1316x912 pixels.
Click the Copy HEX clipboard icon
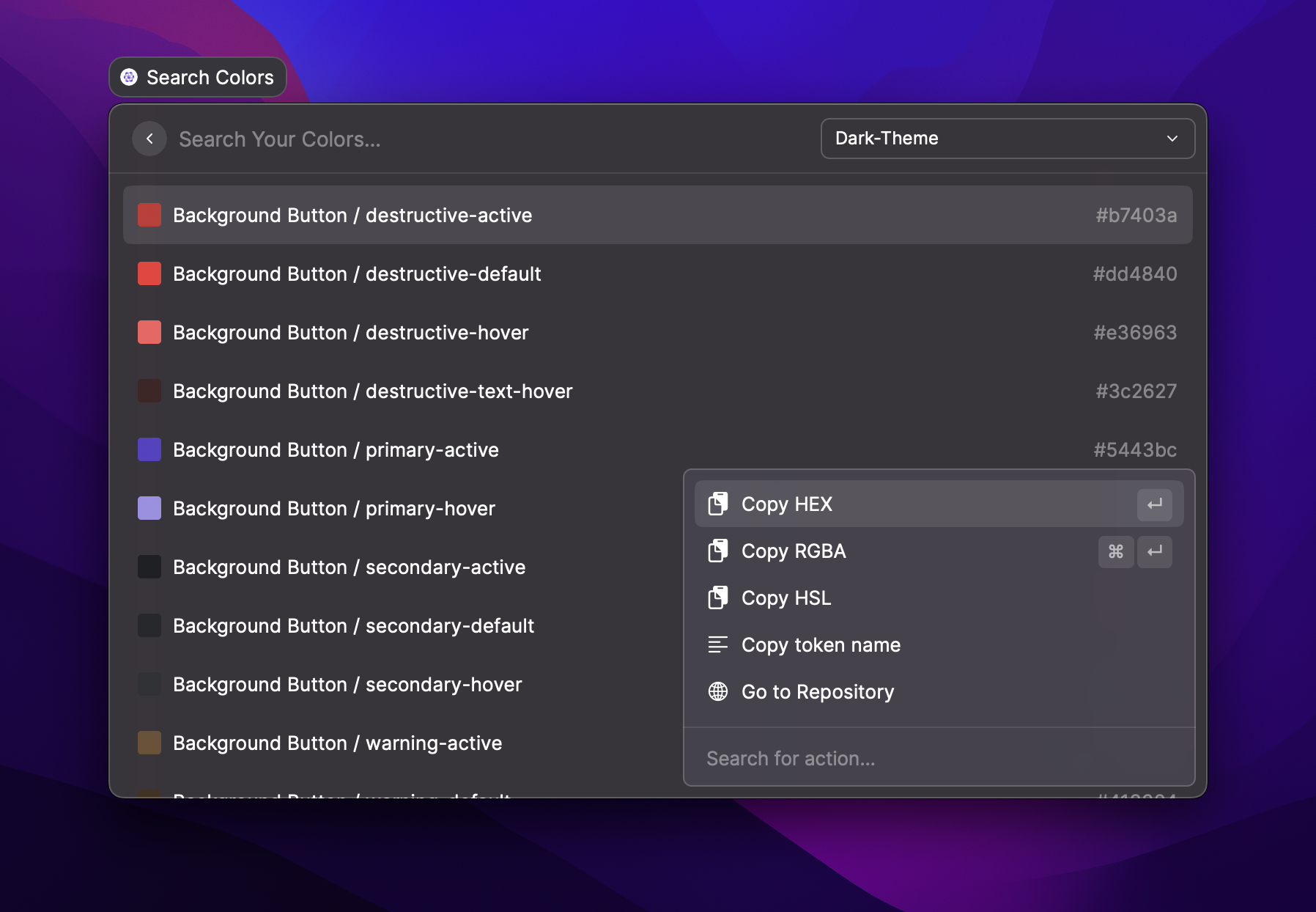[718, 504]
